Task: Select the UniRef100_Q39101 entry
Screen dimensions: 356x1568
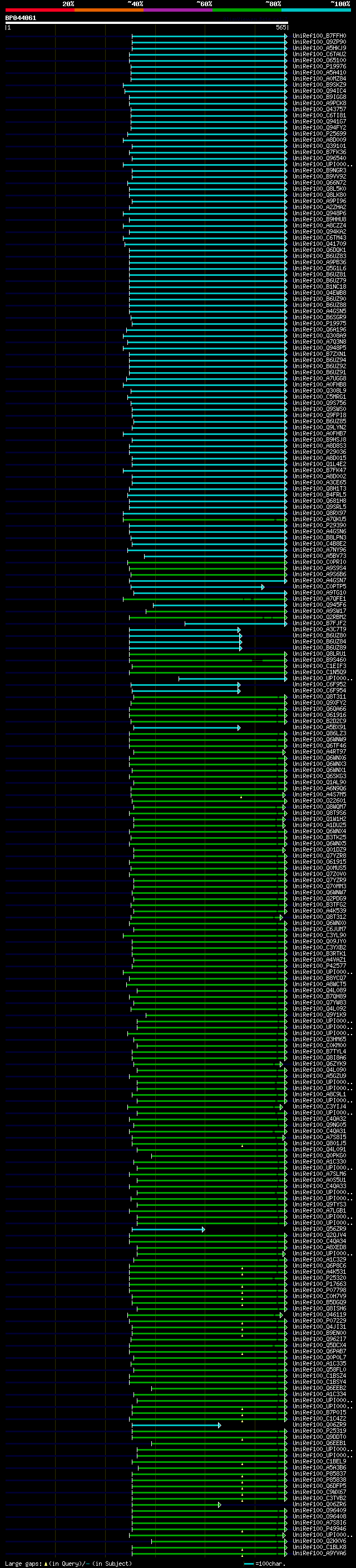Action: click(x=319, y=146)
